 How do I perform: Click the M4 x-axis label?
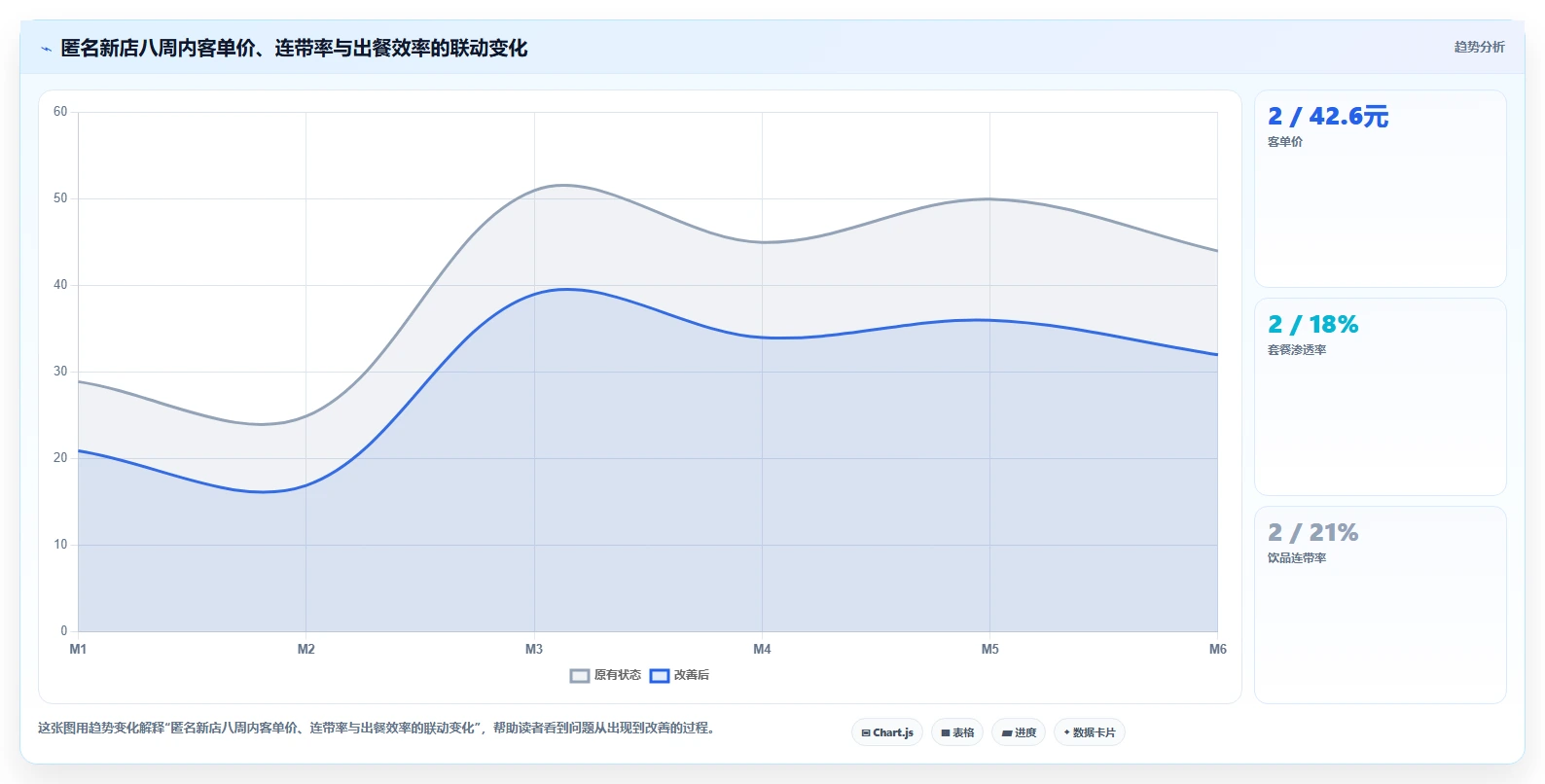pyautogui.click(x=762, y=649)
